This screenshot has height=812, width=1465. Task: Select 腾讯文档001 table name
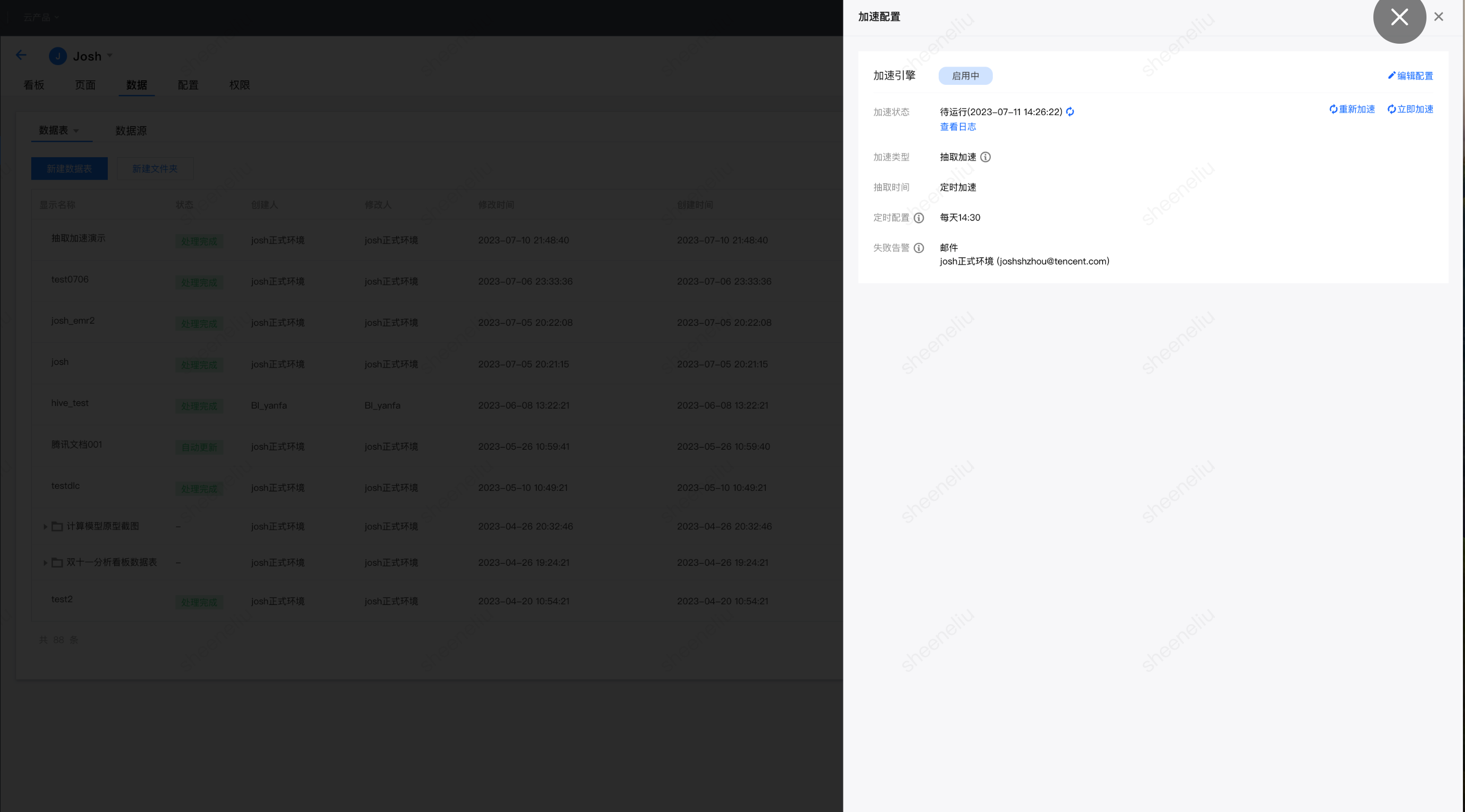tap(77, 444)
